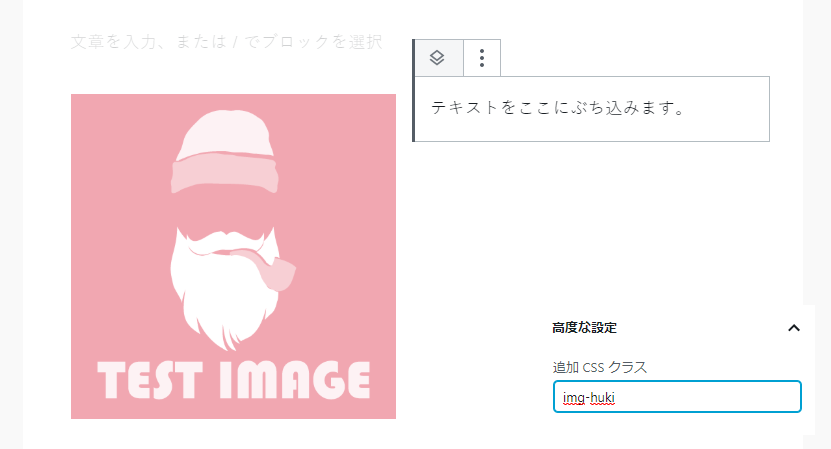The image size is (831, 449).
Task: Place cursor in empty paragraph 文章を入力 placeholder
Action: point(227,42)
